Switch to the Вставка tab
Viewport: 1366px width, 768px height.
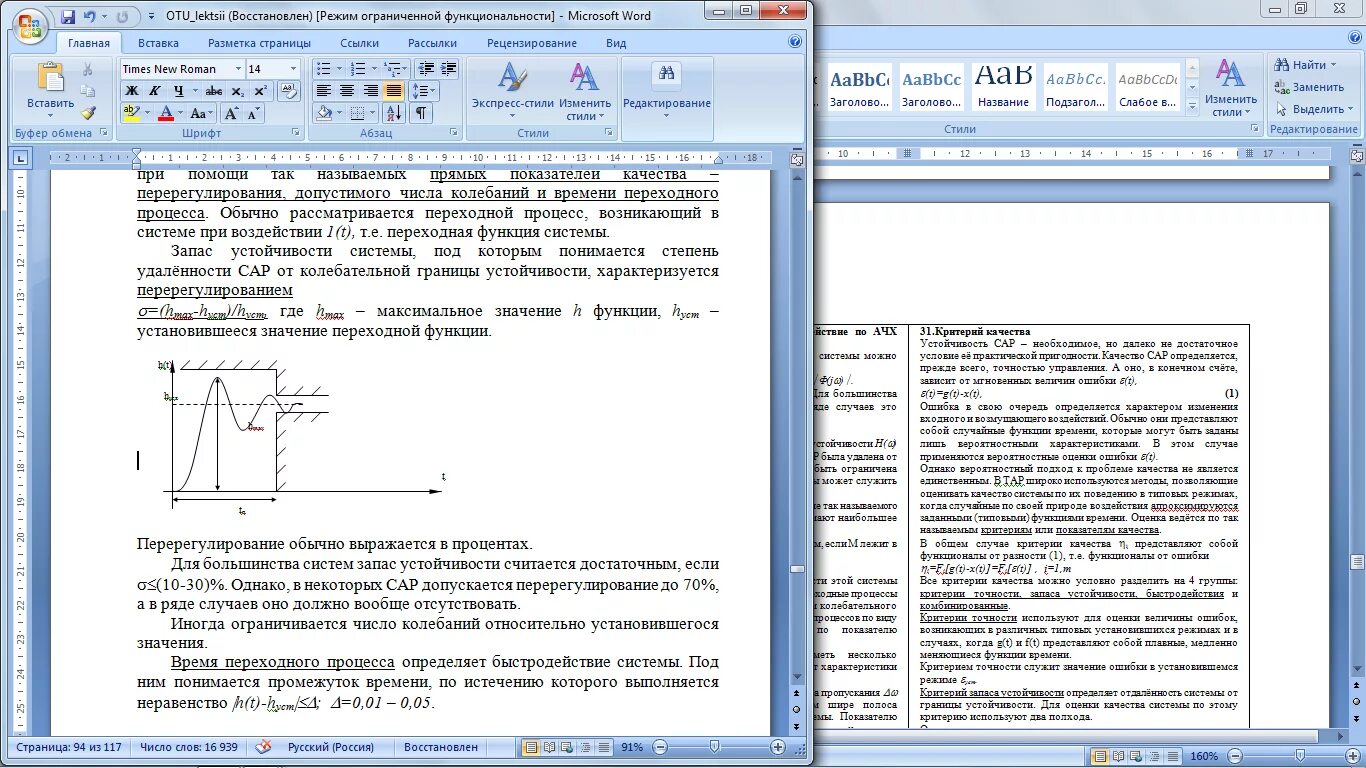(x=159, y=43)
